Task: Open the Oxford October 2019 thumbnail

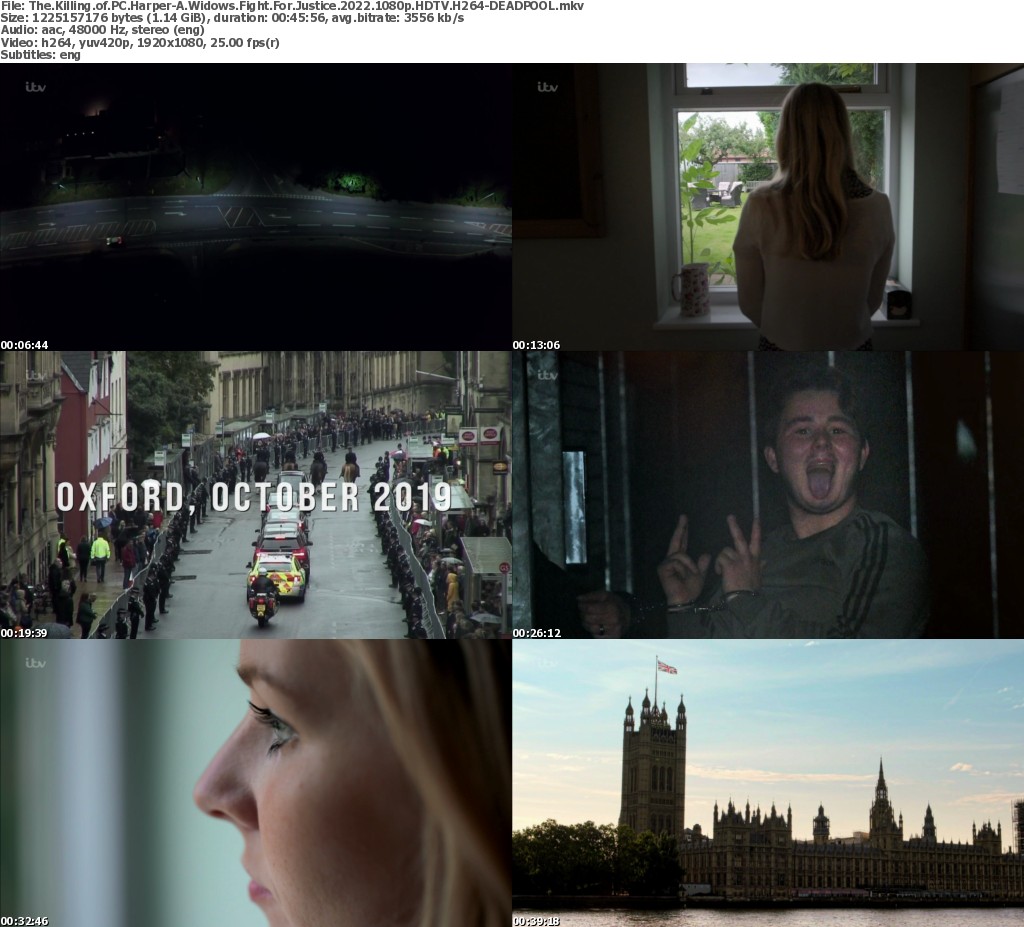Action: click(x=256, y=495)
